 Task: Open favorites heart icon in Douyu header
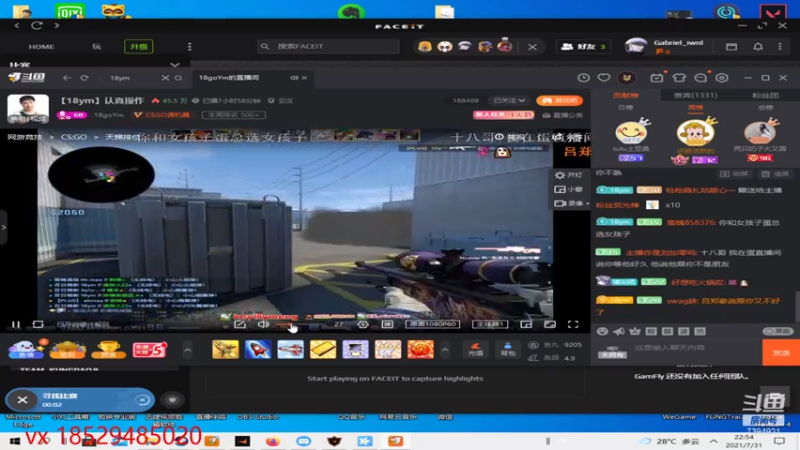(x=604, y=78)
